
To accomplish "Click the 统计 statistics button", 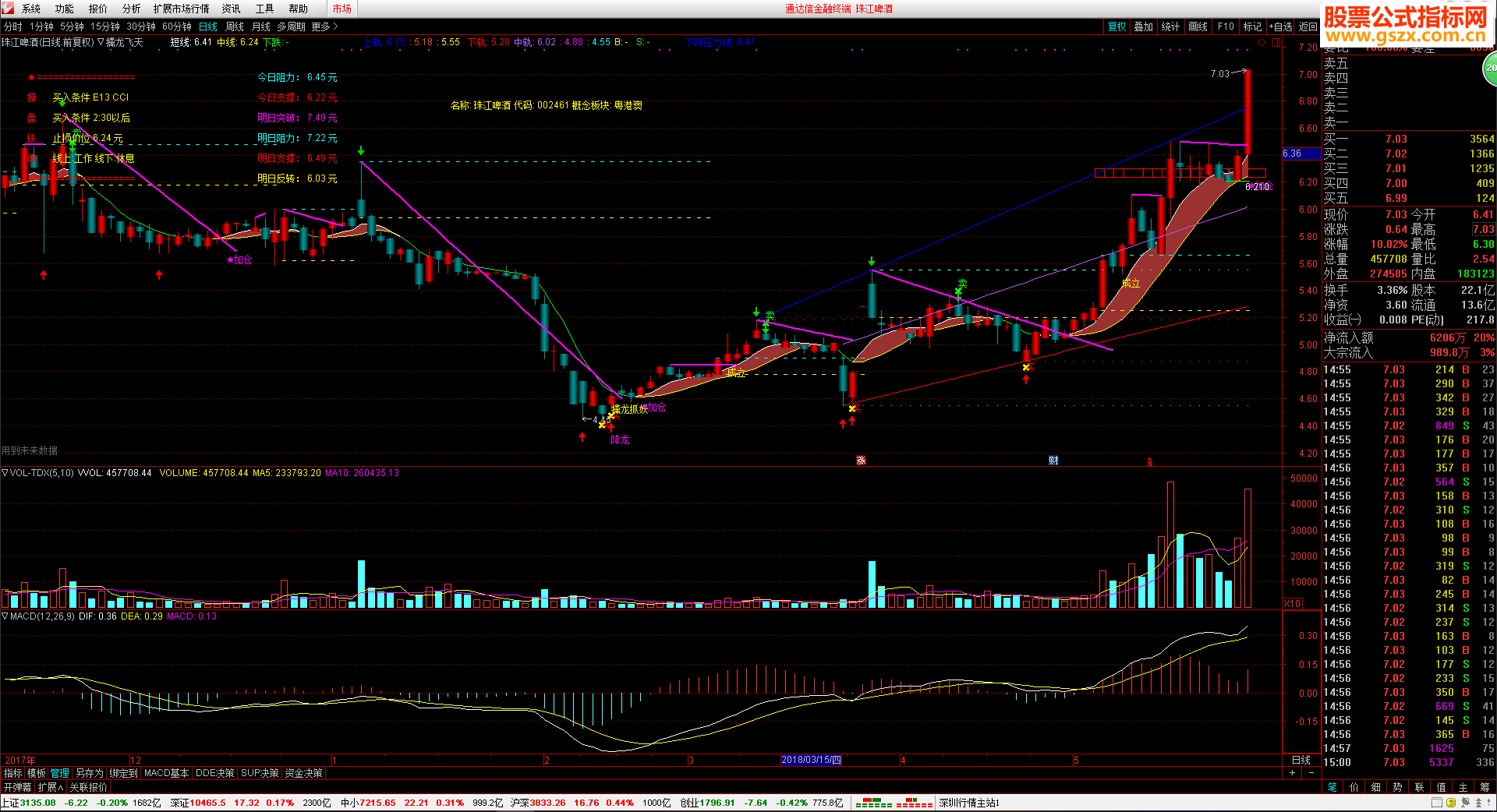I will coord(1170,26).
